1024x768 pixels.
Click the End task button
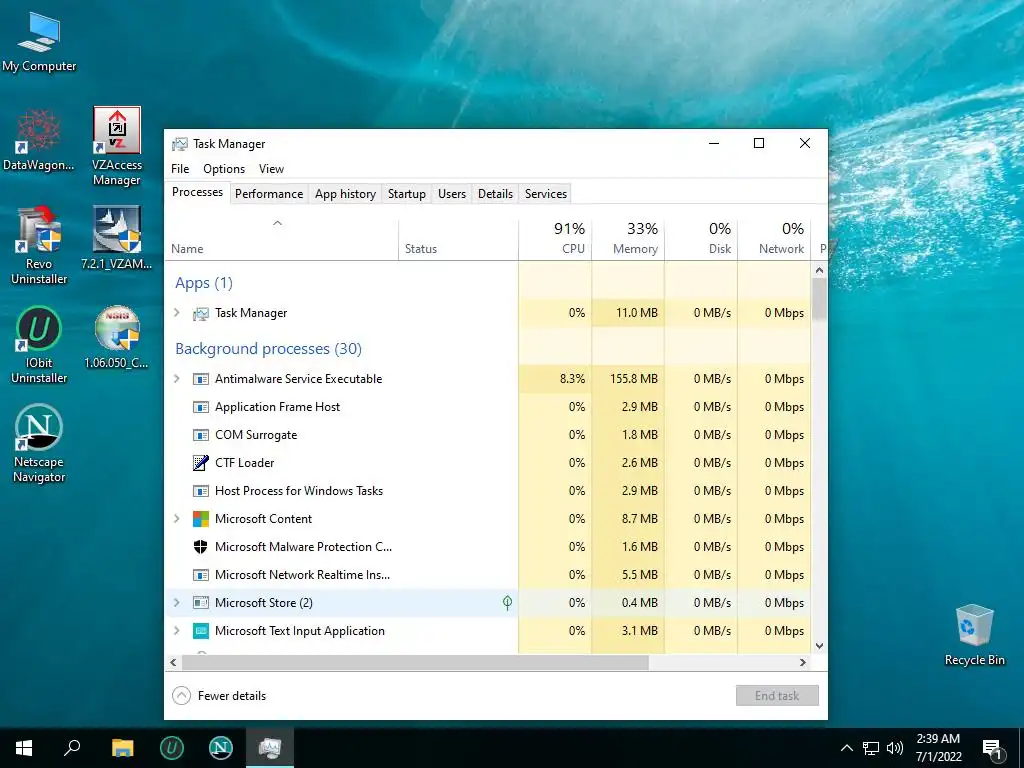click(x=777, y=696)
